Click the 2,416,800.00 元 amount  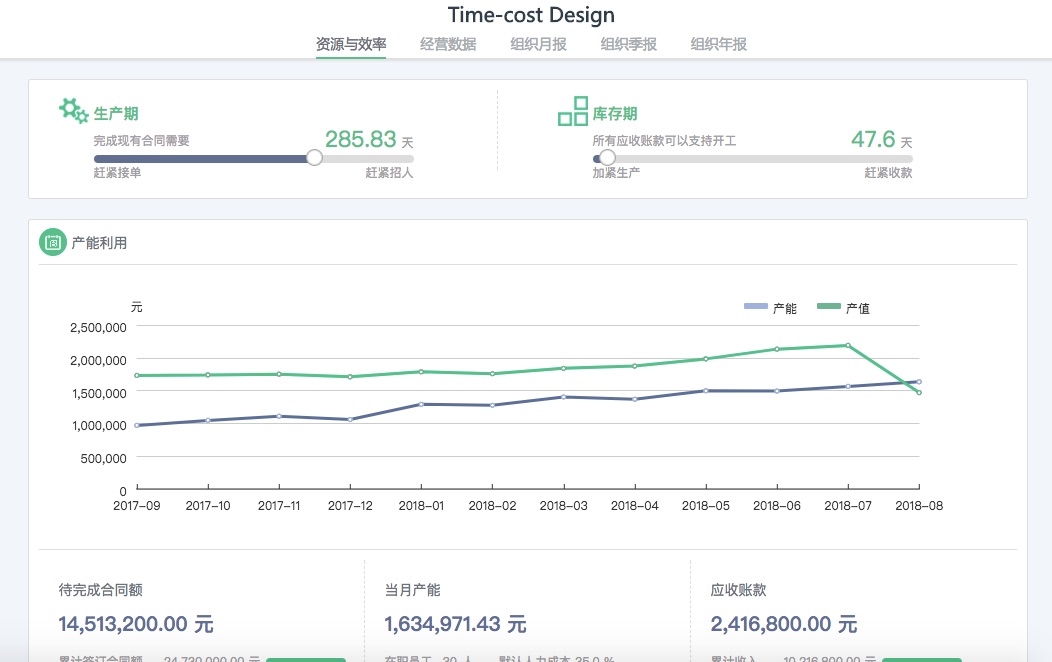784,624
